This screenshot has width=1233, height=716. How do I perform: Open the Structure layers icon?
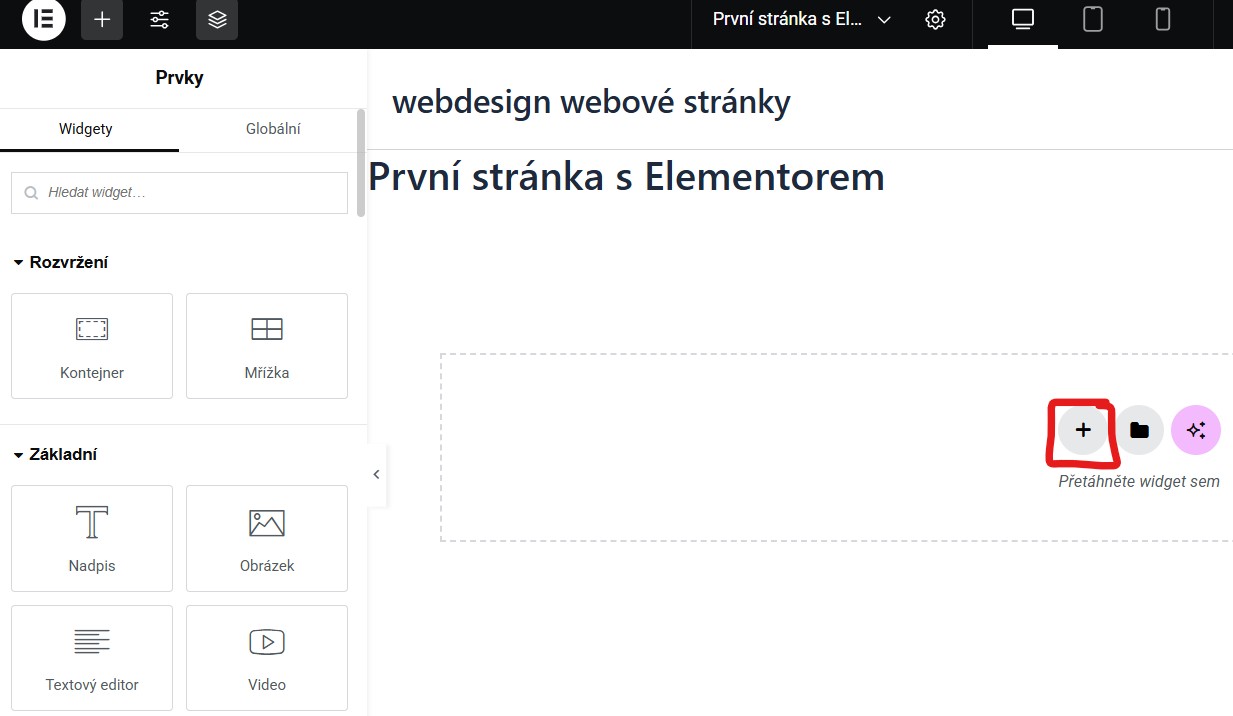217,20
